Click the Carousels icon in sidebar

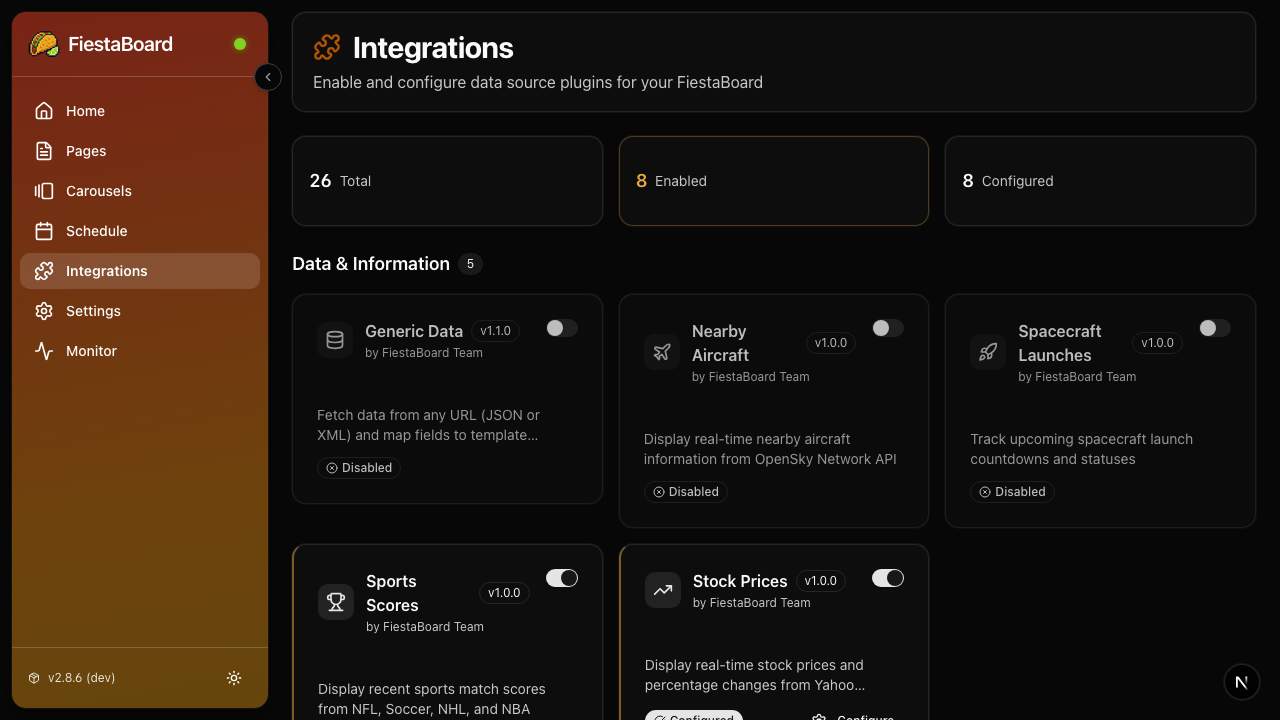pyautogui.click(x=44, y=191)
